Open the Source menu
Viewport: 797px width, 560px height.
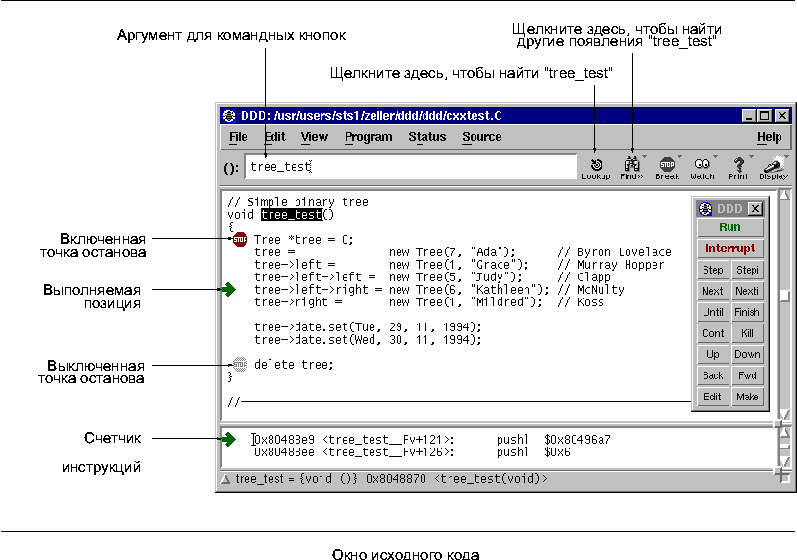coord(482,137)
